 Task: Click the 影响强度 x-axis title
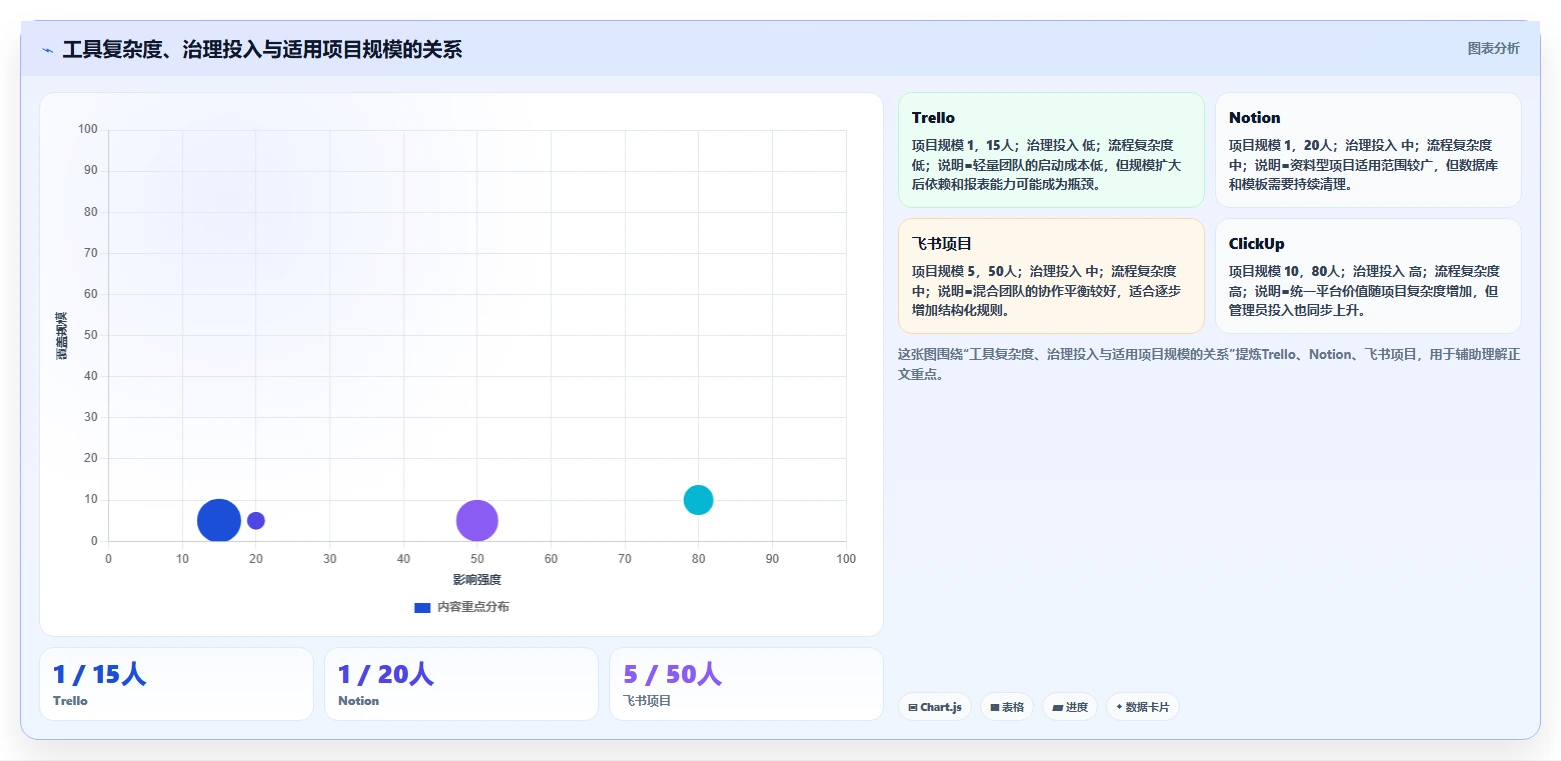(x=477, y=579)
